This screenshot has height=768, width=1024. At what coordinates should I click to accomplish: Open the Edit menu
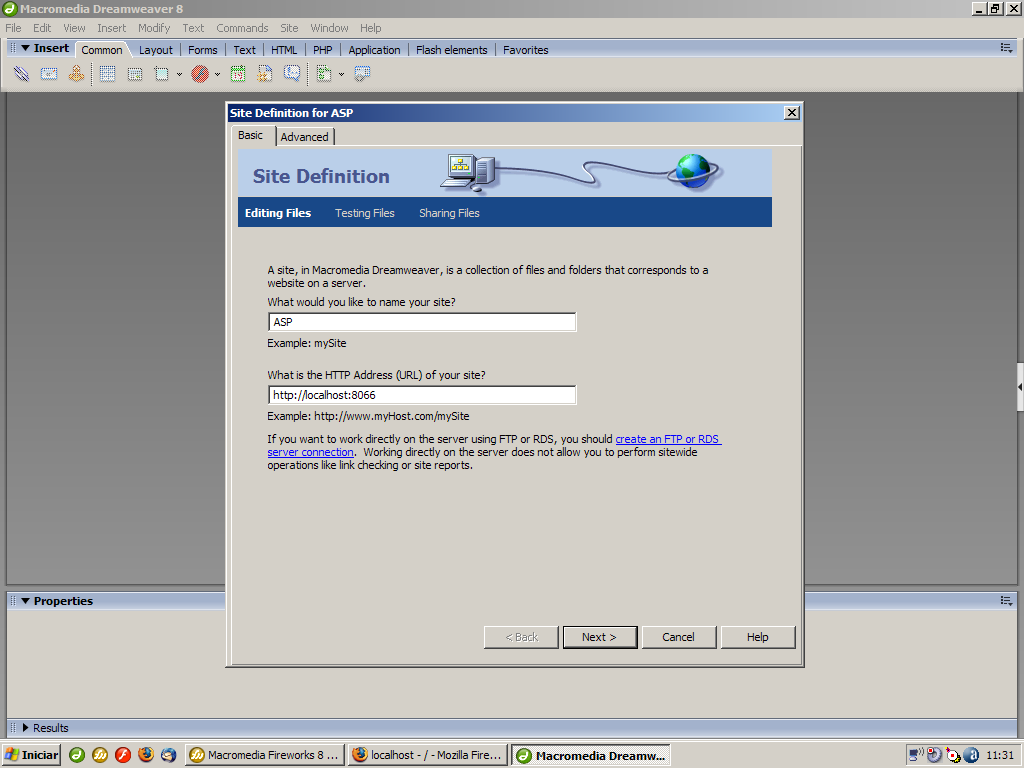pos(42,28)
